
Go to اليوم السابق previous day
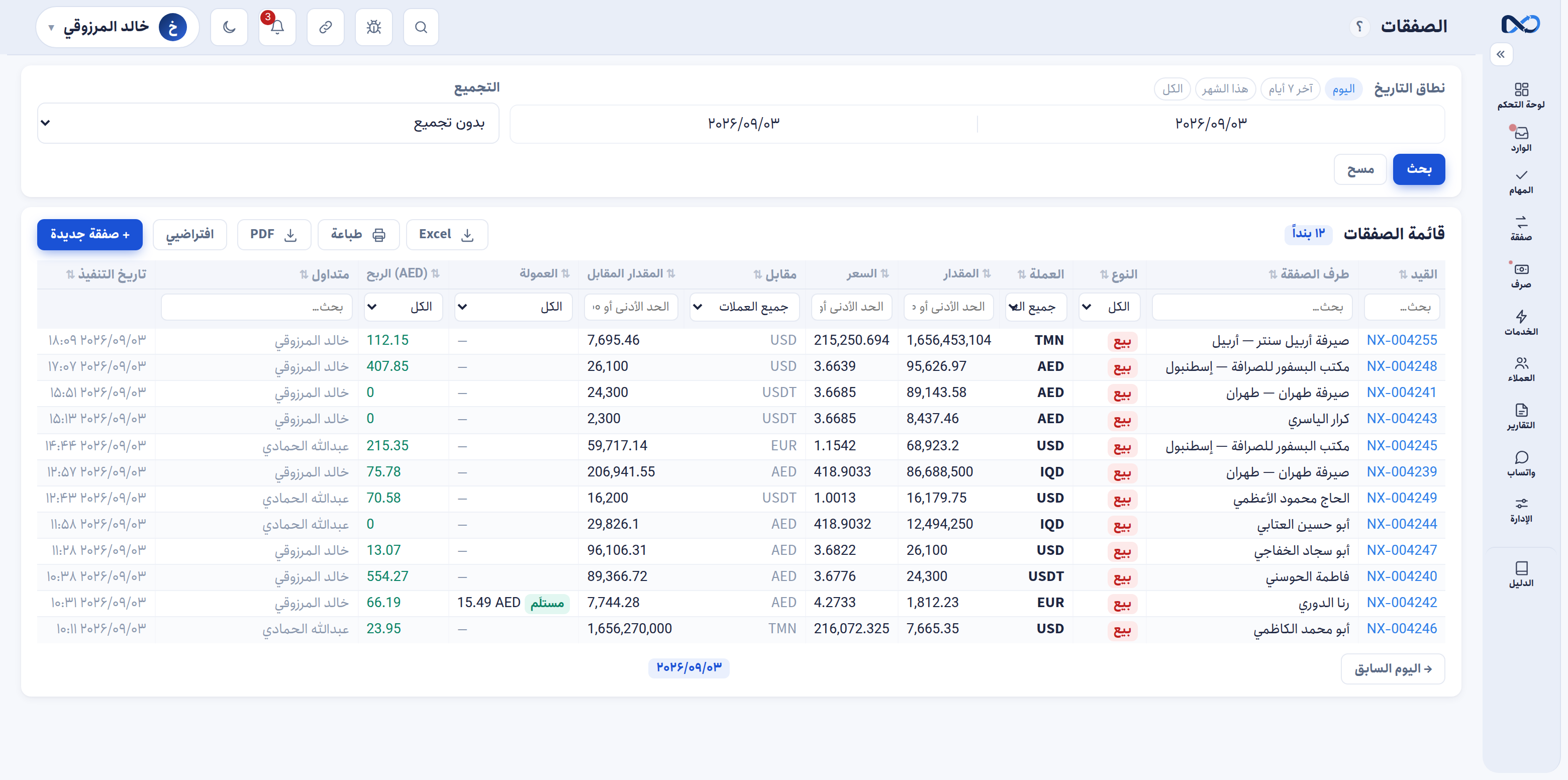tap(1393, 669)
